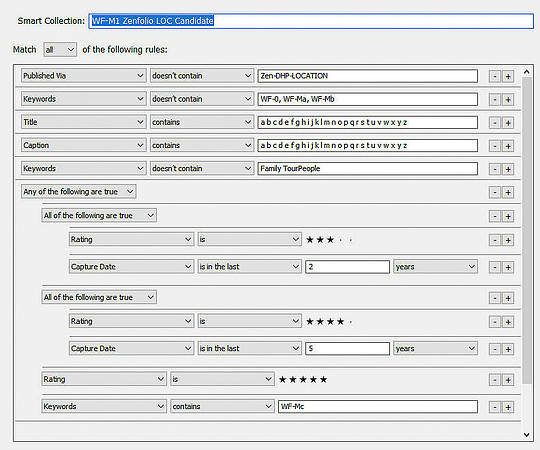The image size is (540, 450).
Task: Click Family TourPeople text field
Action: tap(367, 168)
